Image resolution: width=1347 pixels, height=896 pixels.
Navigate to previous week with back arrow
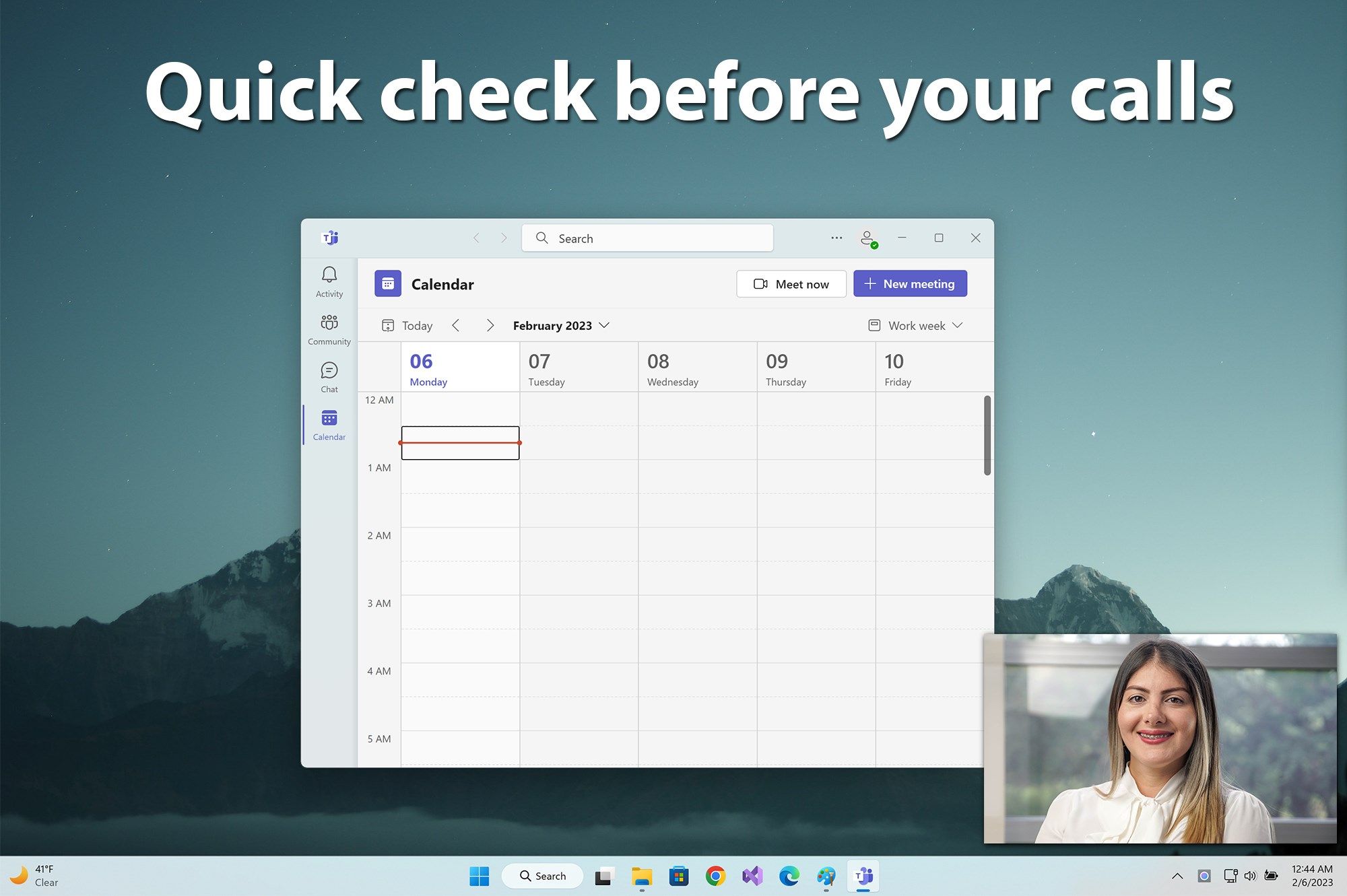(x=457, y=325)
